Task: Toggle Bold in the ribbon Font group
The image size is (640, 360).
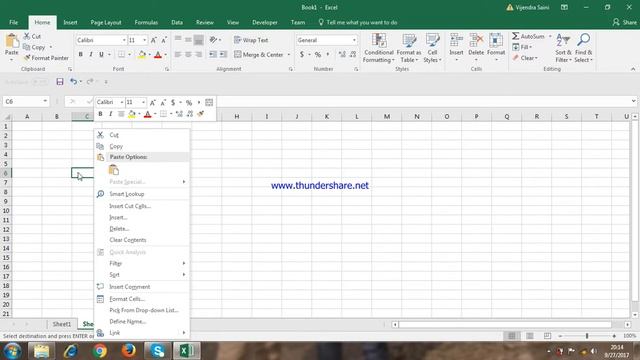Action: 80,54
